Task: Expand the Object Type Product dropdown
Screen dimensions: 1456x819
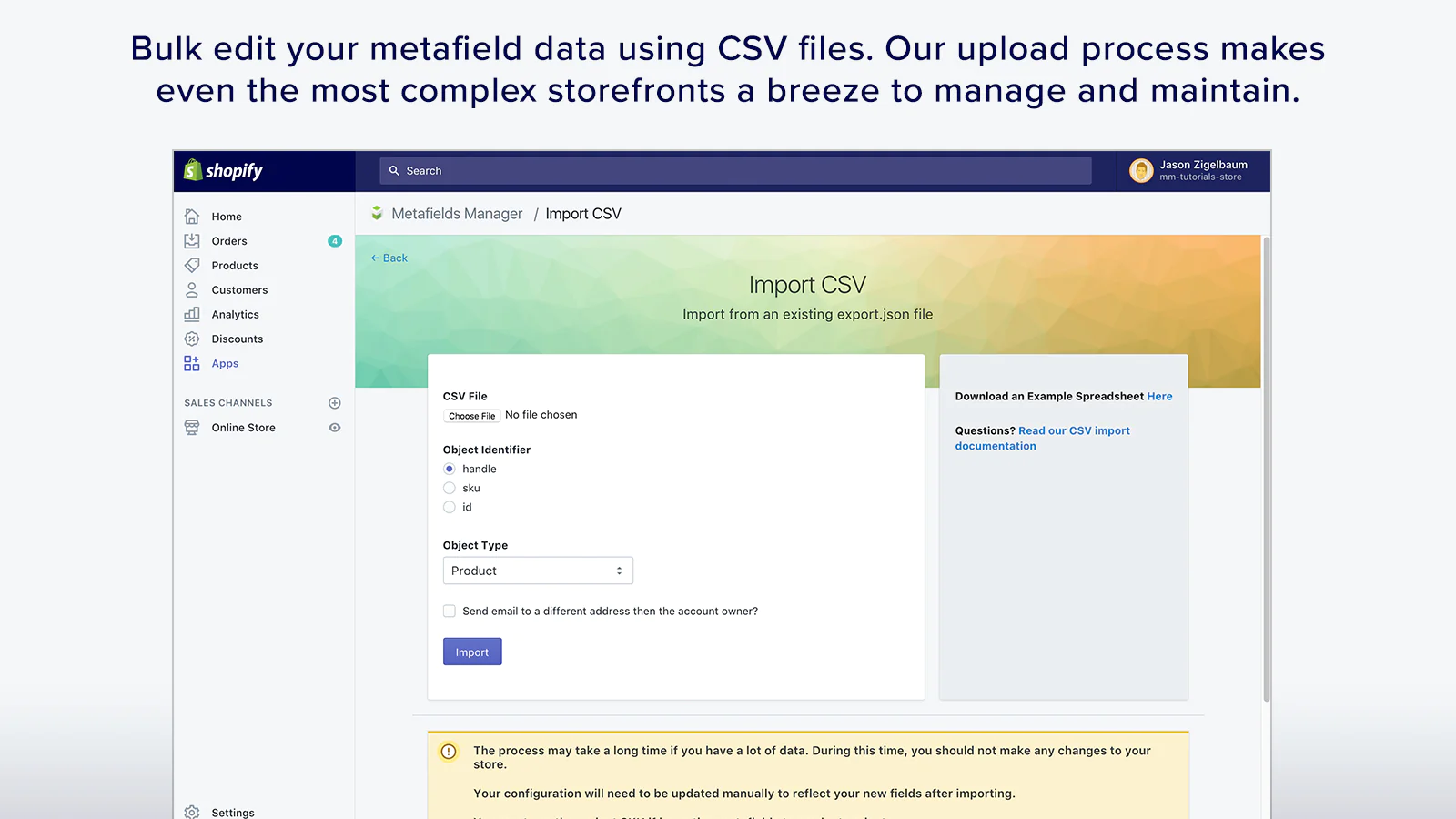Action: (538, 571)
